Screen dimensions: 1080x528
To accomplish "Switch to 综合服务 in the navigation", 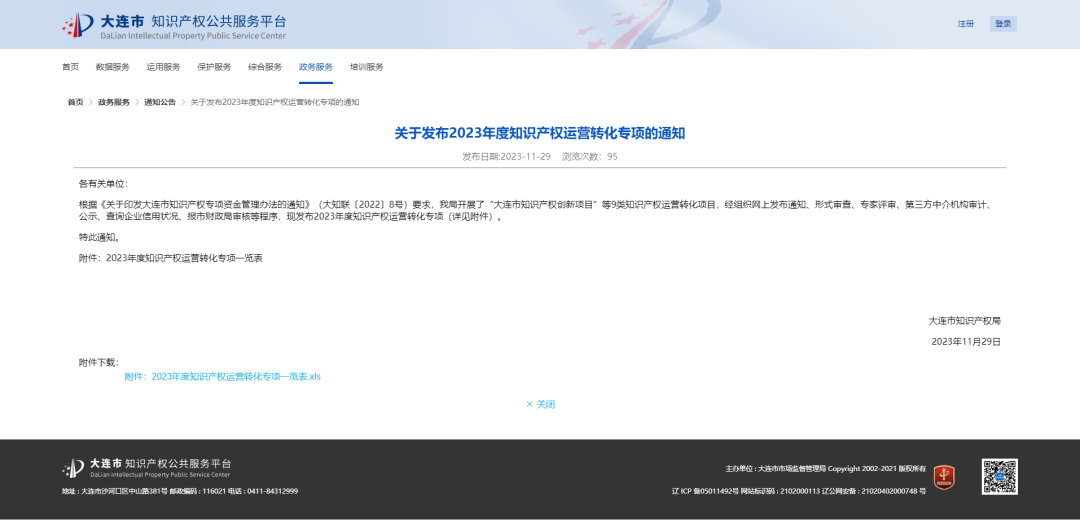I will pos(265,67).
